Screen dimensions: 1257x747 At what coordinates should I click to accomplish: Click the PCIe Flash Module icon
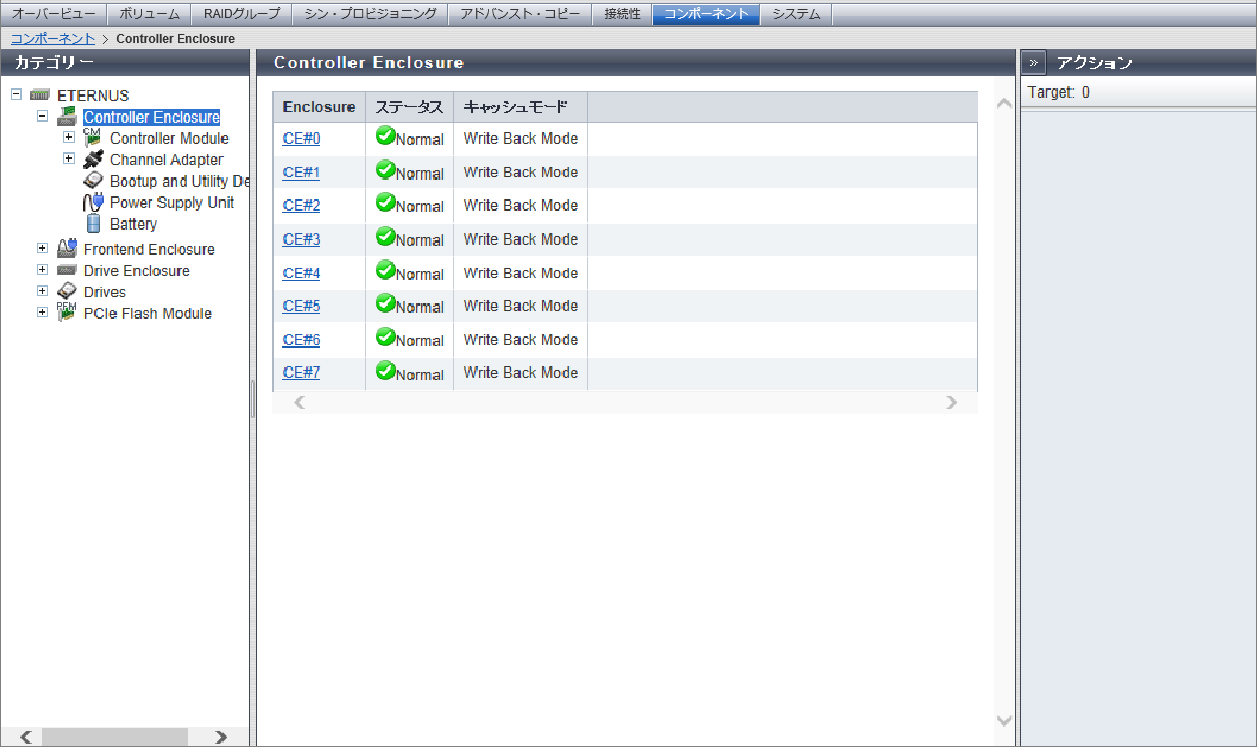tap(67, 313)
